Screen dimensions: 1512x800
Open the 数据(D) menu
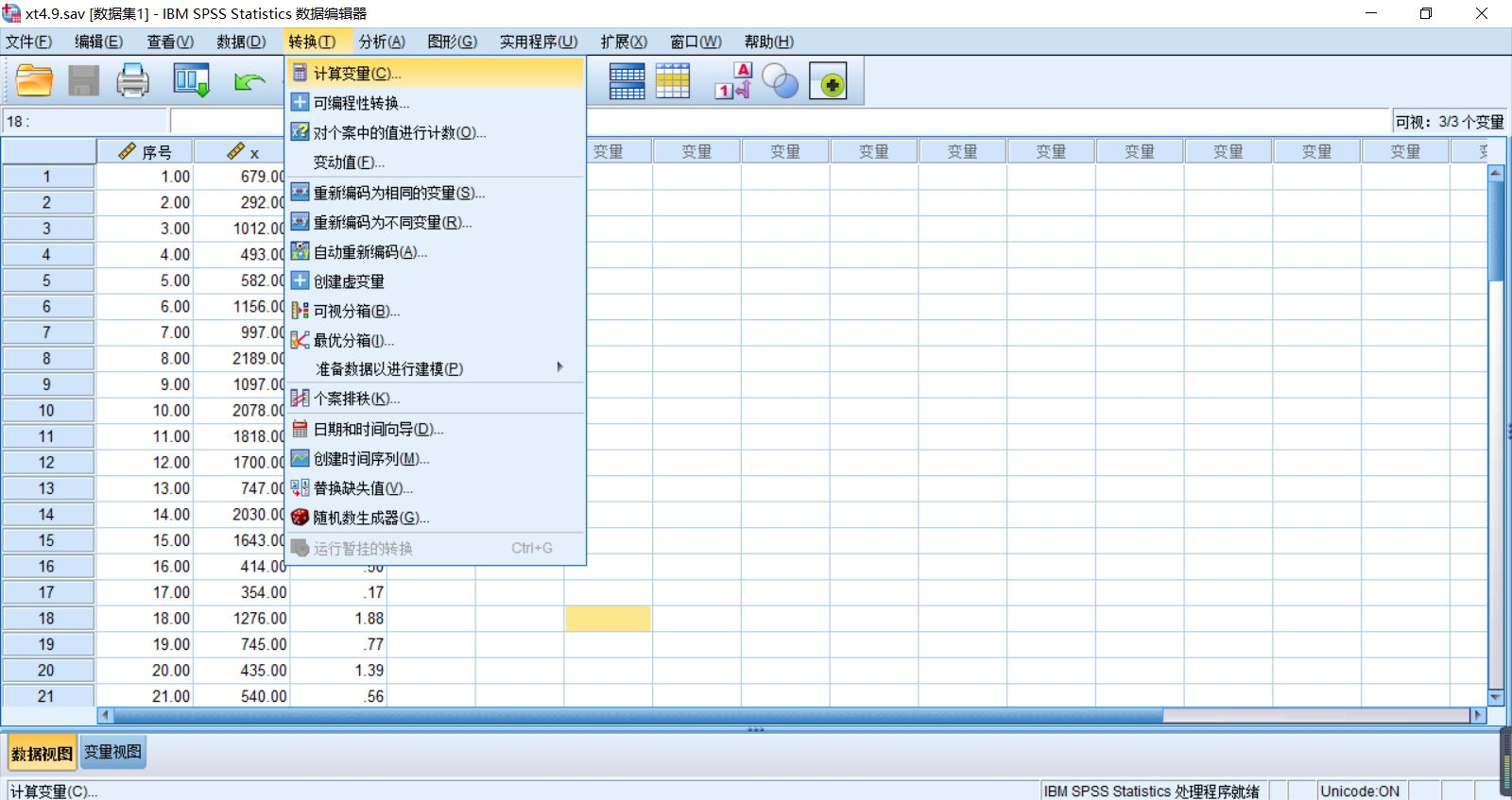coord(241,42)
